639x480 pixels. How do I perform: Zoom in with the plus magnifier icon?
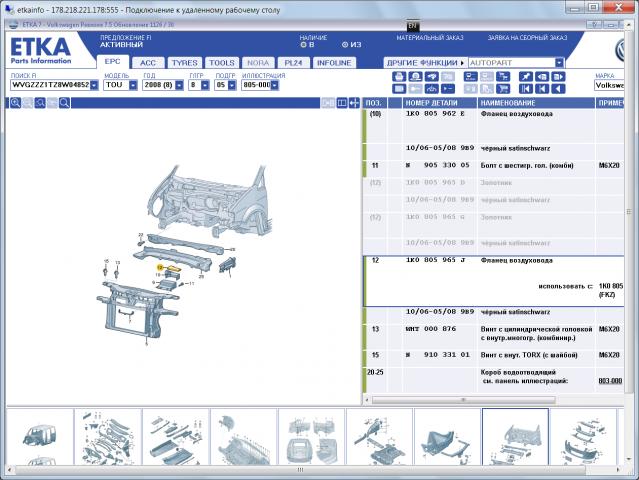coord(15,103)
